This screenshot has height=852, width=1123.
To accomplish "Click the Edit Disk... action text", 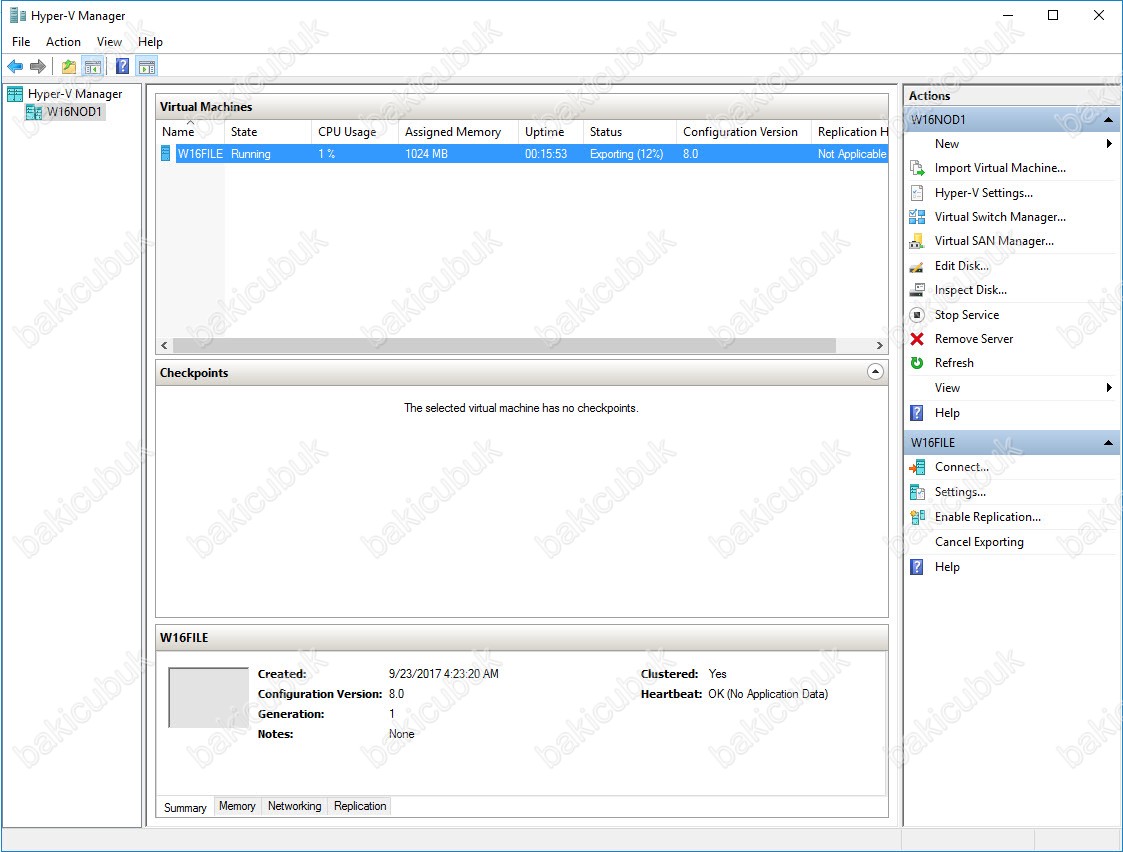I will point(962,266).
